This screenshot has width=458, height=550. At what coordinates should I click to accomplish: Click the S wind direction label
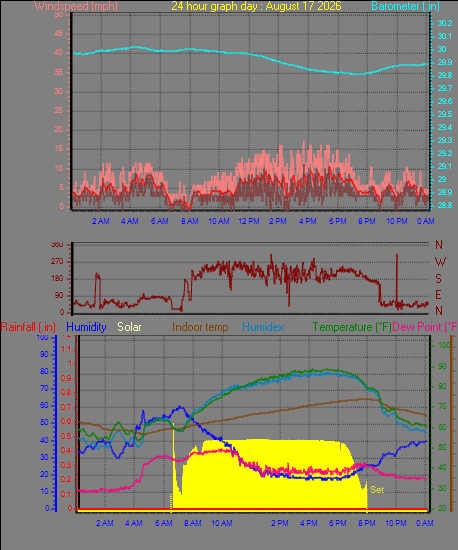click(x=438, y=279)
